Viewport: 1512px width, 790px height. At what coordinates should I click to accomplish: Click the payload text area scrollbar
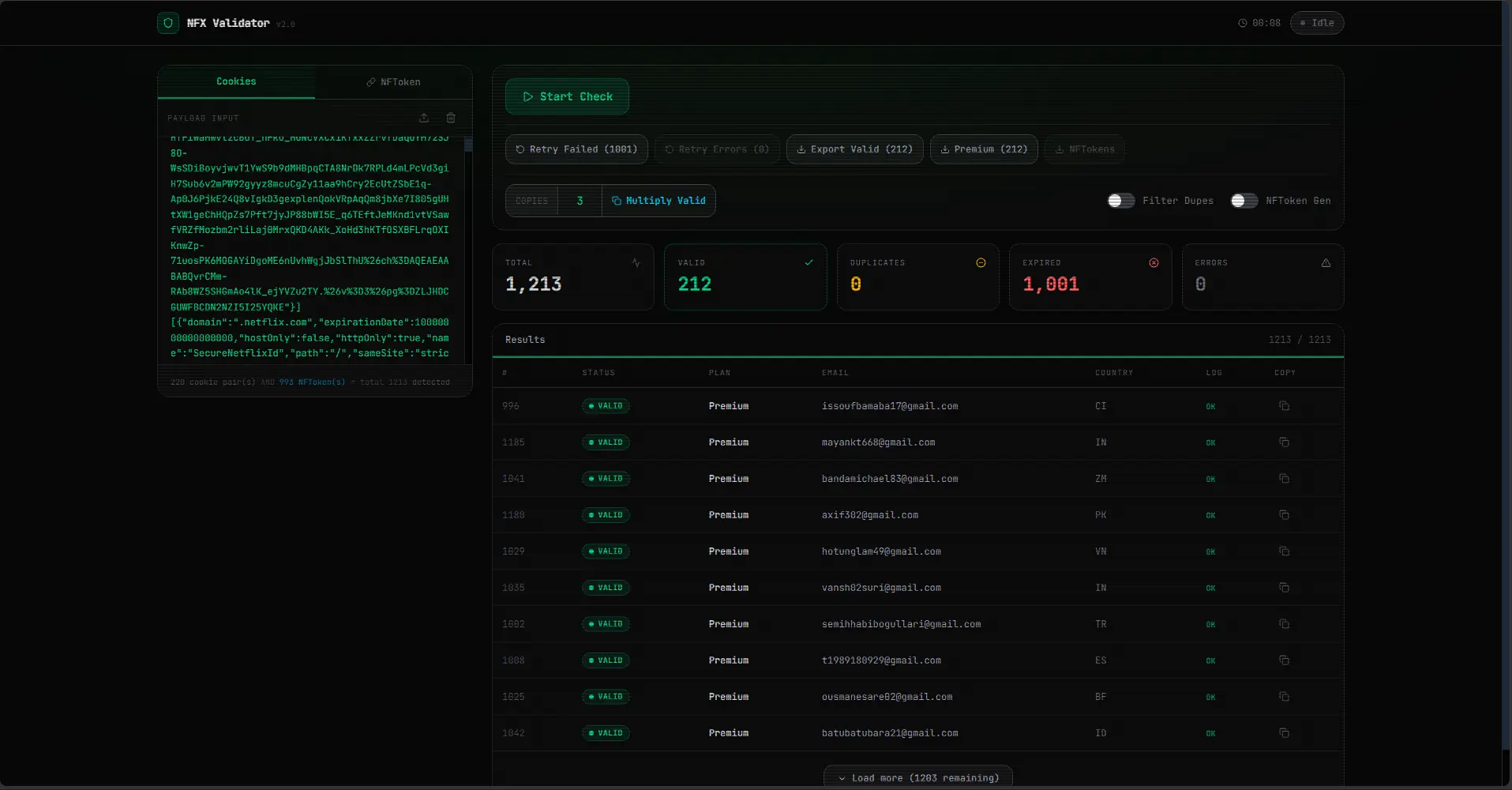click(x=468, y=145)
